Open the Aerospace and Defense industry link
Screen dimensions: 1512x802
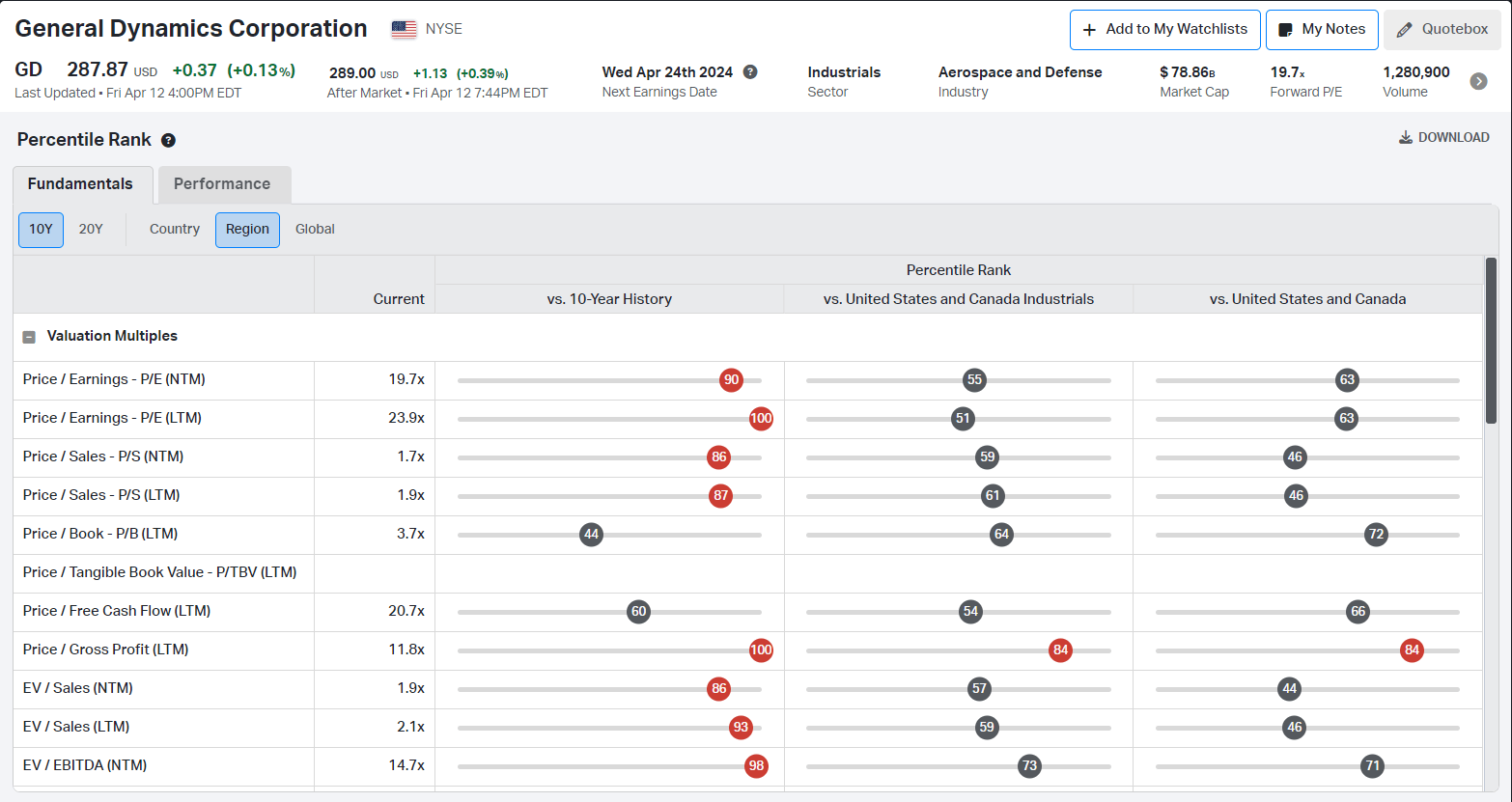pos(1020,72)
